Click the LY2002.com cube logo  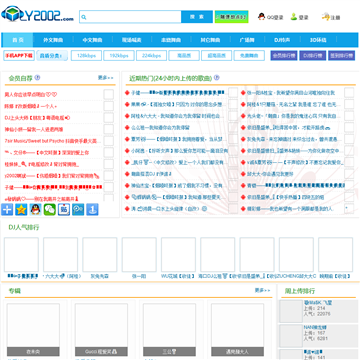[x=37, y=14]
